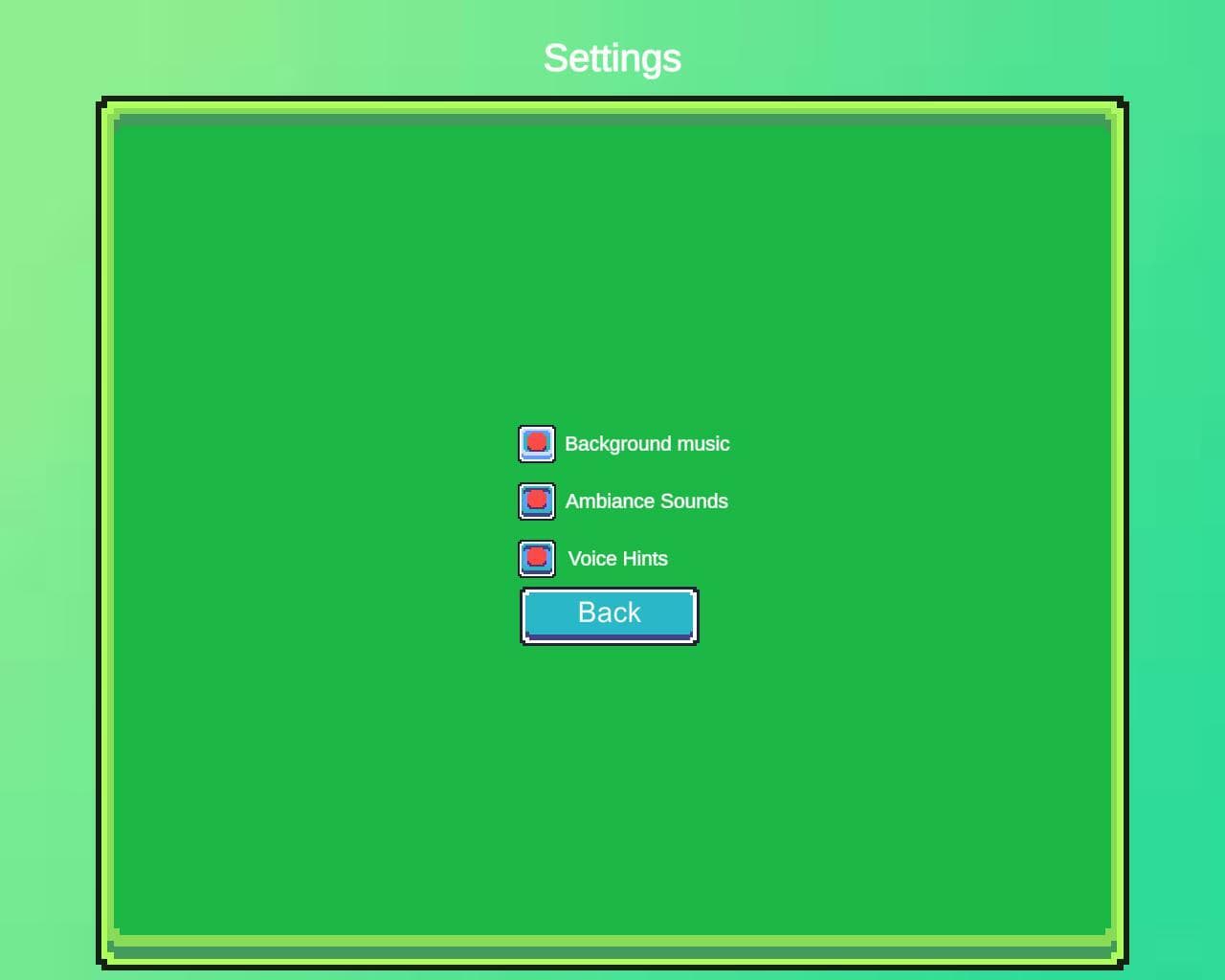The height and width of the screenshot is (980, 1225).
Task: Select the red dot icon beside Background music
Action: pyautogui.click(x=537, y=442)
